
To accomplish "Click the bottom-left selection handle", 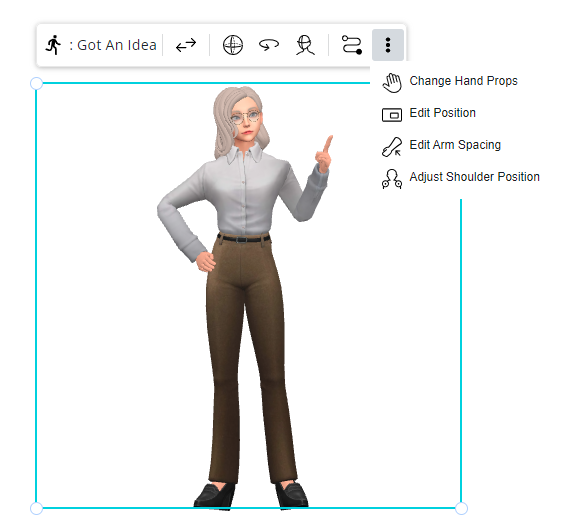I will [x=36, y=508].
